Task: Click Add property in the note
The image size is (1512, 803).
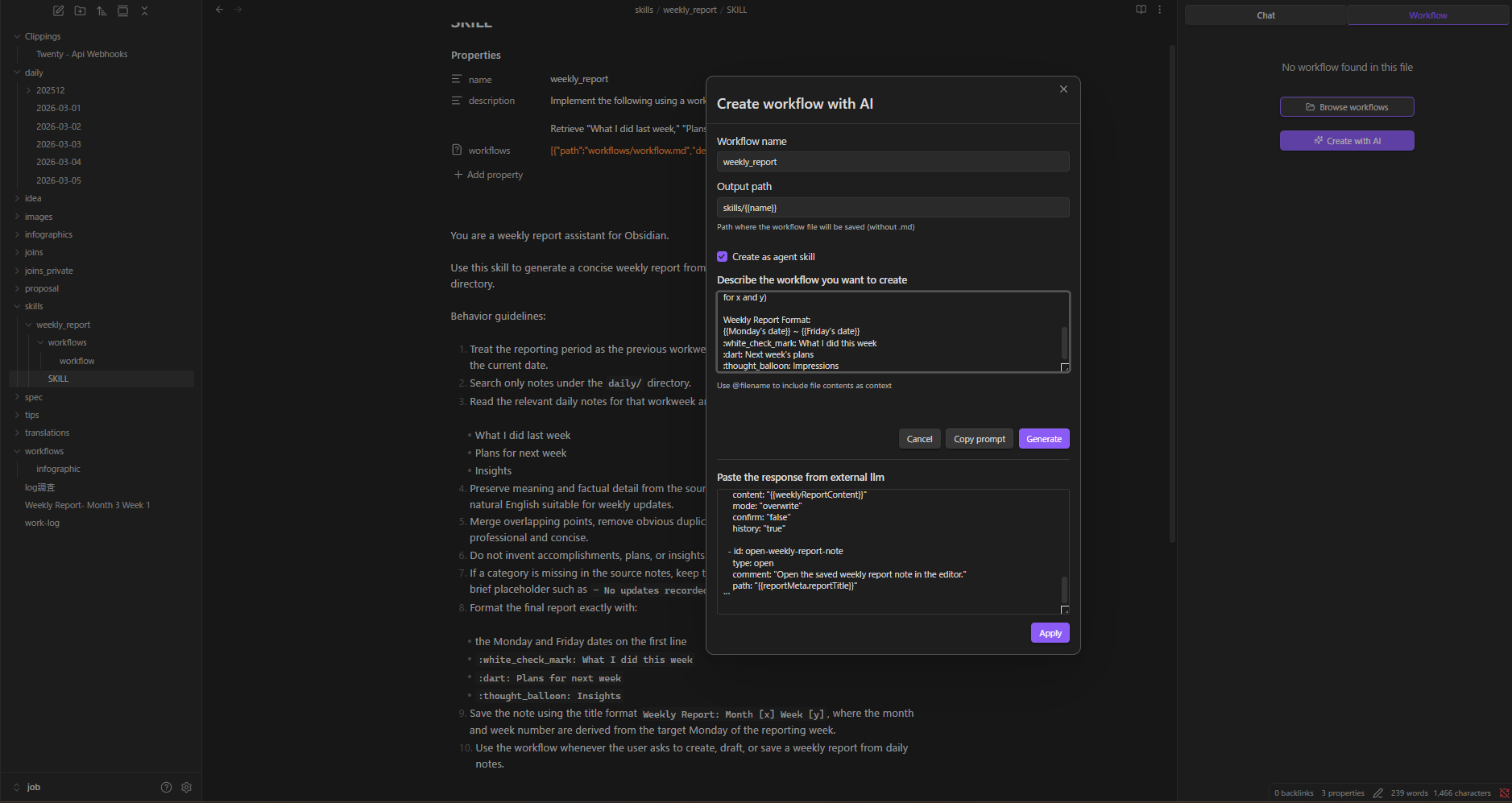Action: pos(488,175)
